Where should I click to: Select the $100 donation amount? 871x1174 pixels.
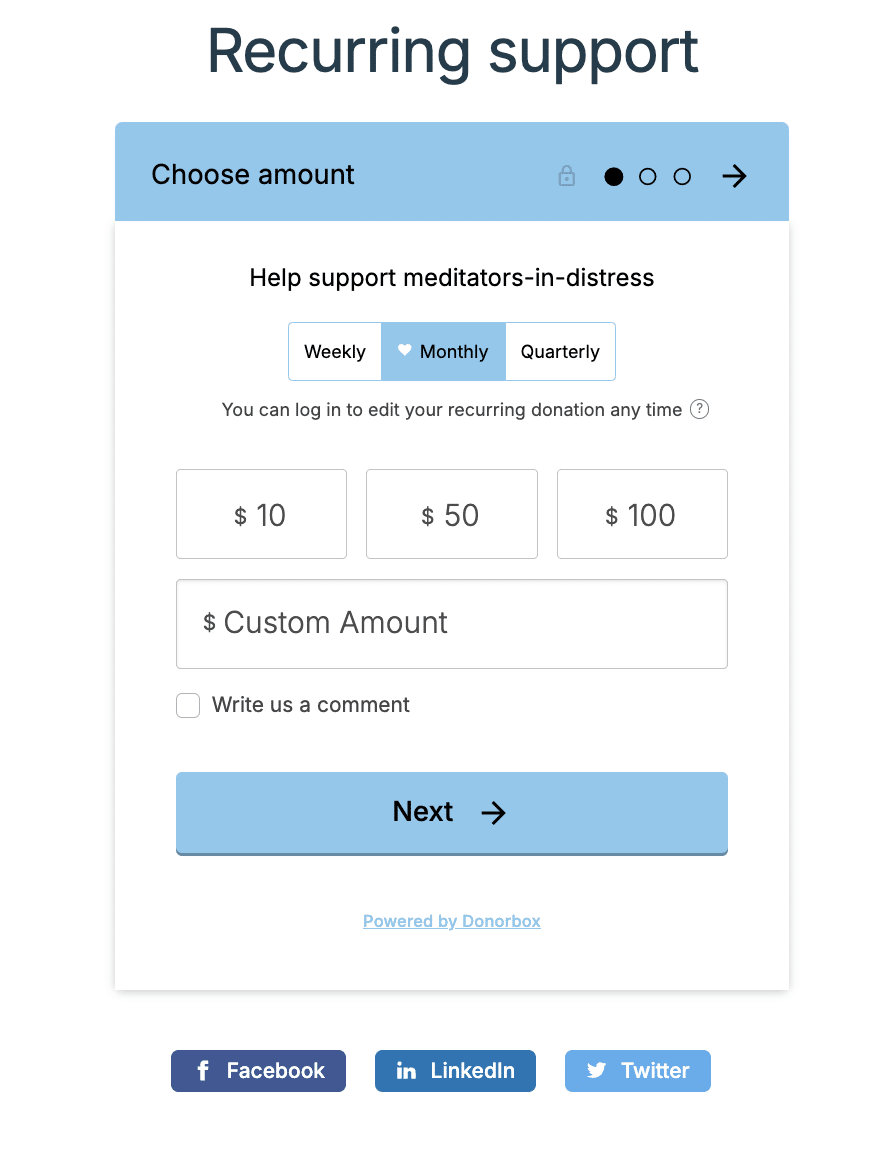tap(642, 514)
